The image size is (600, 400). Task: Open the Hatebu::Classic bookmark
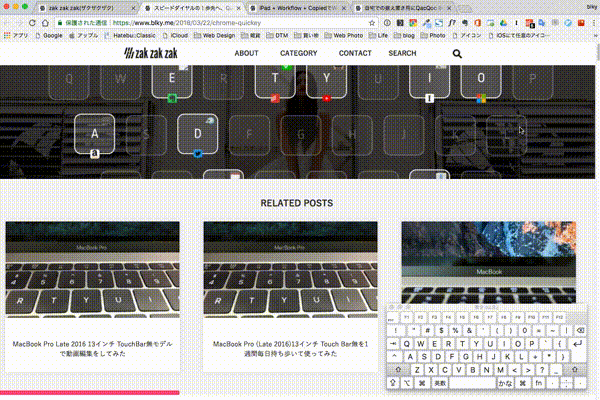[x=130, y=35]
